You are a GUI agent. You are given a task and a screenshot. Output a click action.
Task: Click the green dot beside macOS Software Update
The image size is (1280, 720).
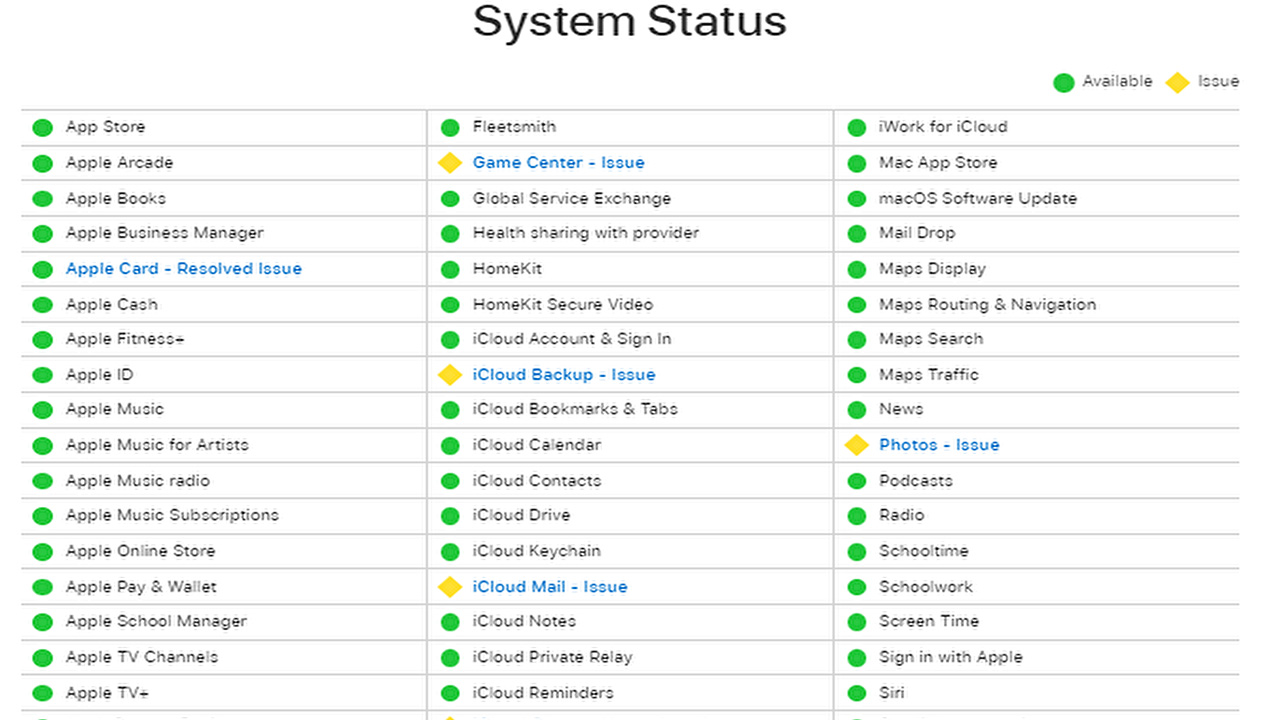pyautogui.click(x=857, y=198)
